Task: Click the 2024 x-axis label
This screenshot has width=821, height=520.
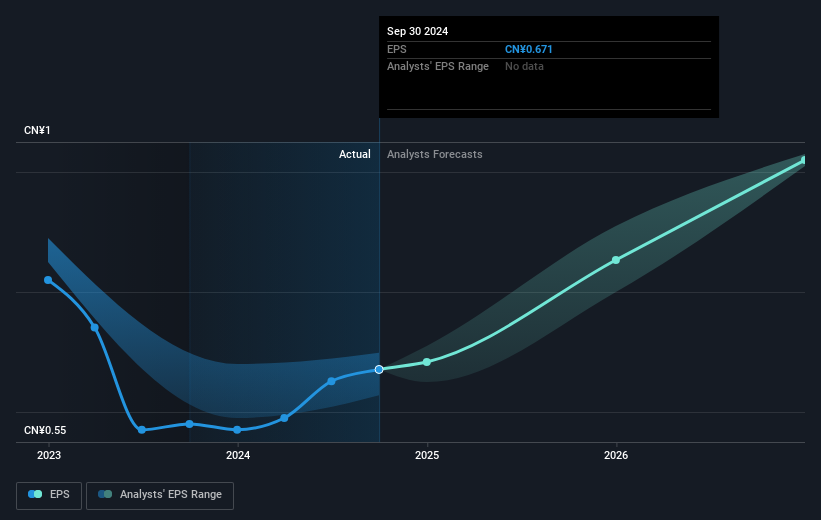Action: [238, 455]
